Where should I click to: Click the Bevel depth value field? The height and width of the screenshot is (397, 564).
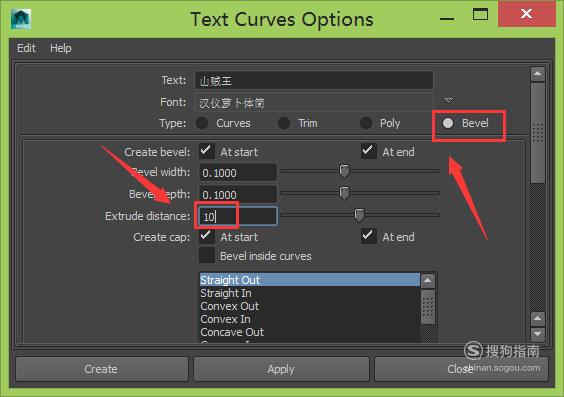coord(238,195)
